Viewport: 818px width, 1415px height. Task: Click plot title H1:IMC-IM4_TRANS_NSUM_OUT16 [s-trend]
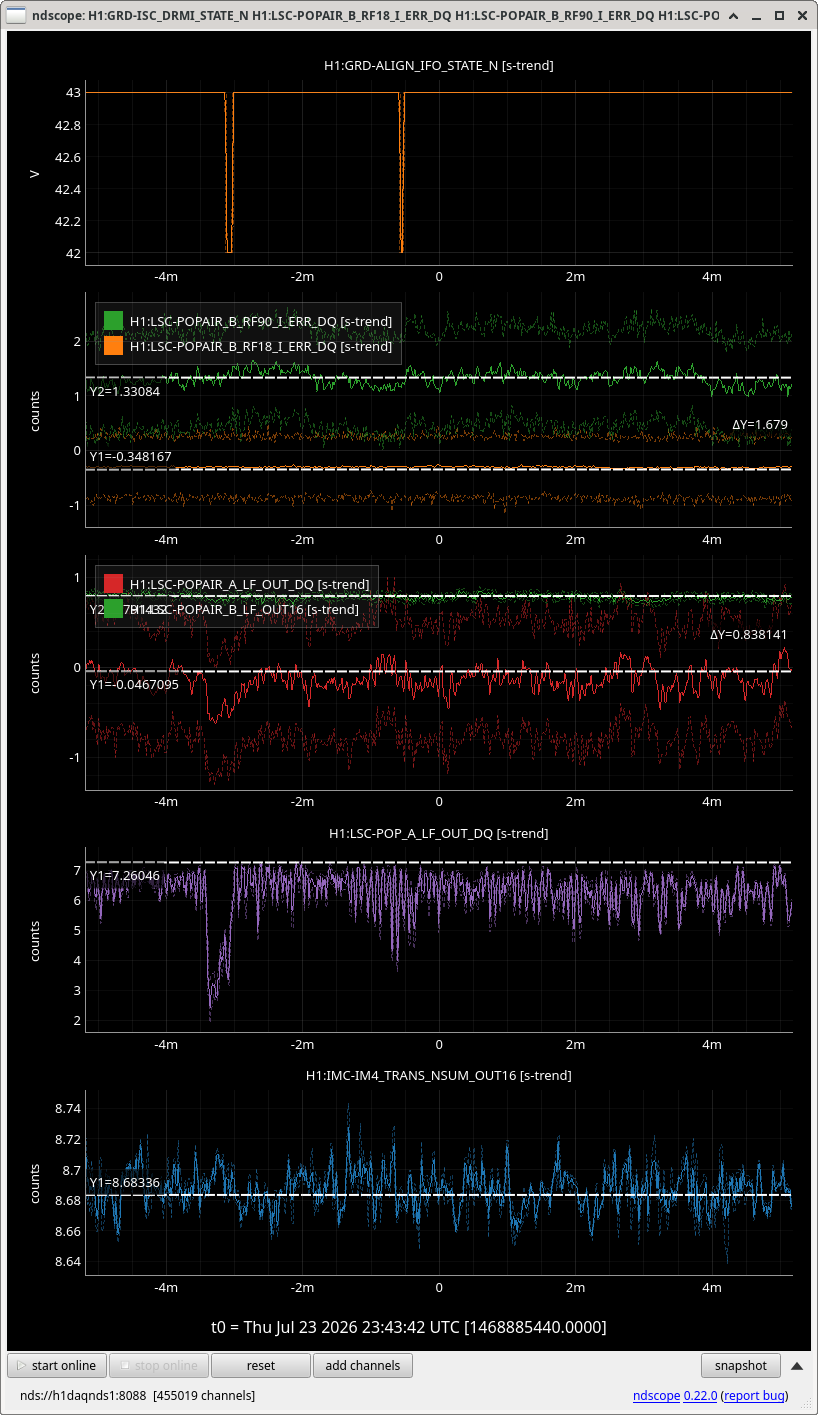pos(439,1075)
